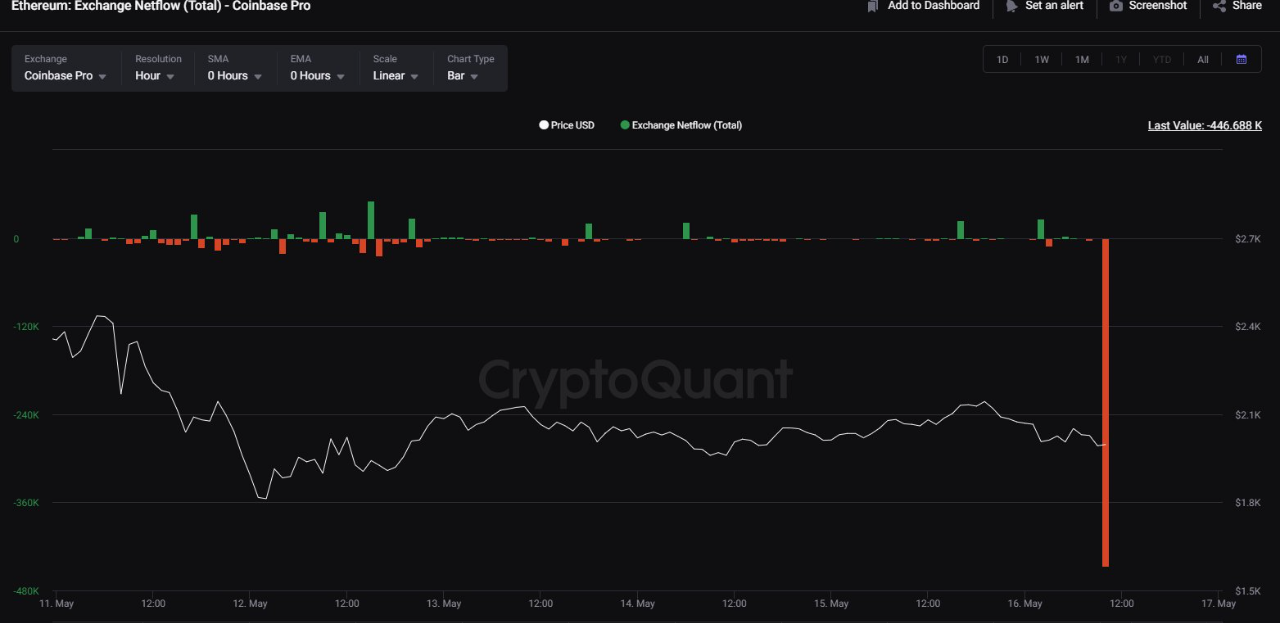Open the calendar date range picker

click(x=1242, y=59)
